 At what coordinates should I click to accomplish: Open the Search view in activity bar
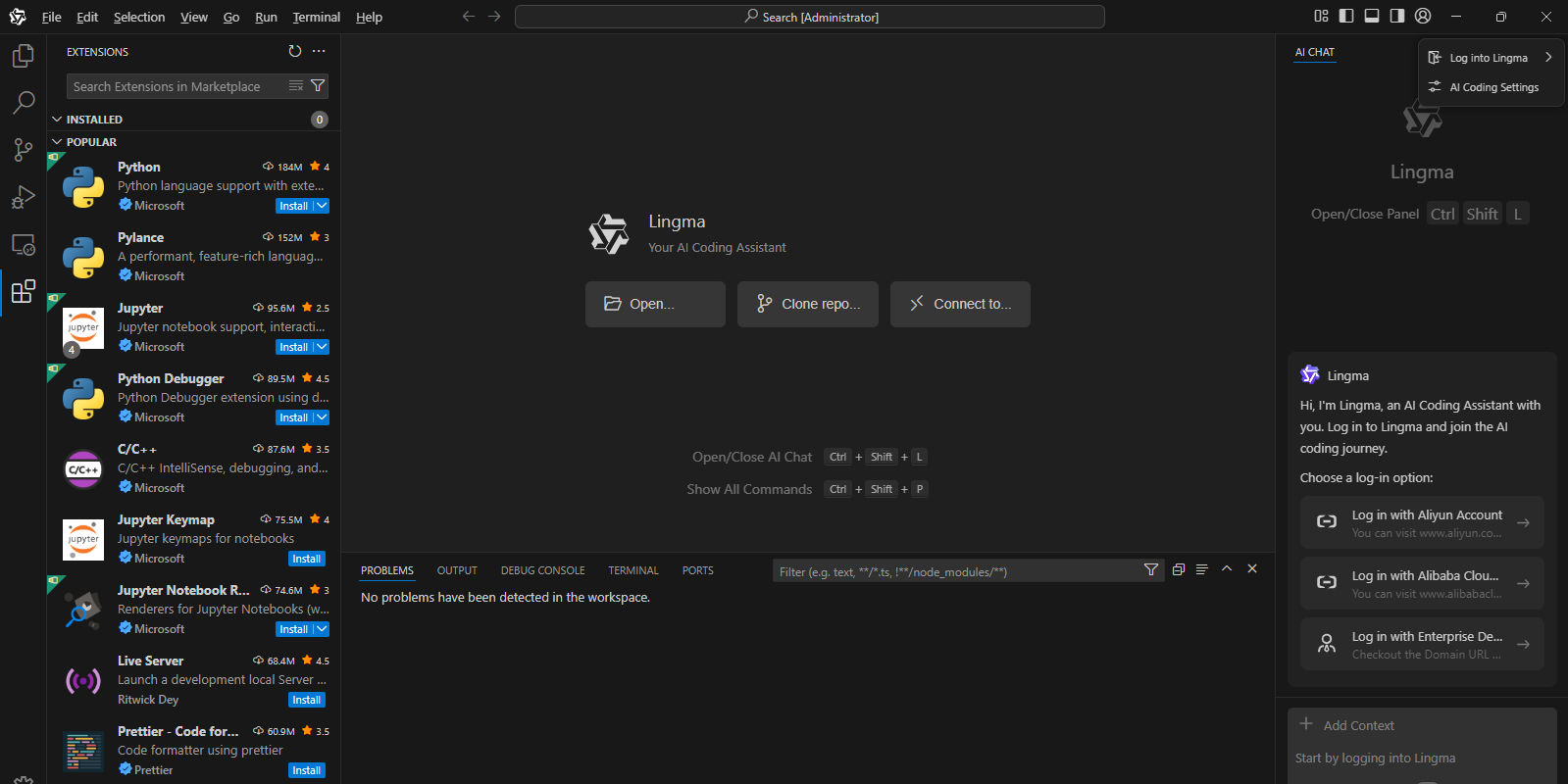[x=24, y=102]
